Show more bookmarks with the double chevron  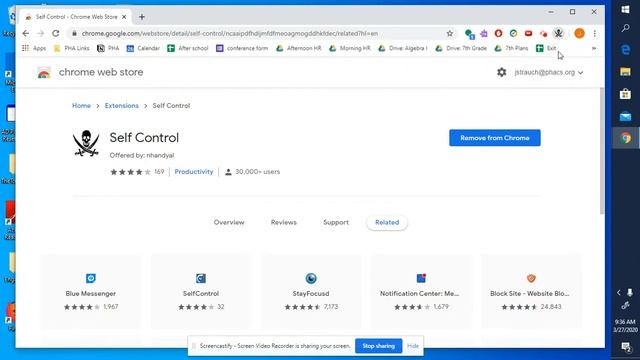tap(594, 48)
